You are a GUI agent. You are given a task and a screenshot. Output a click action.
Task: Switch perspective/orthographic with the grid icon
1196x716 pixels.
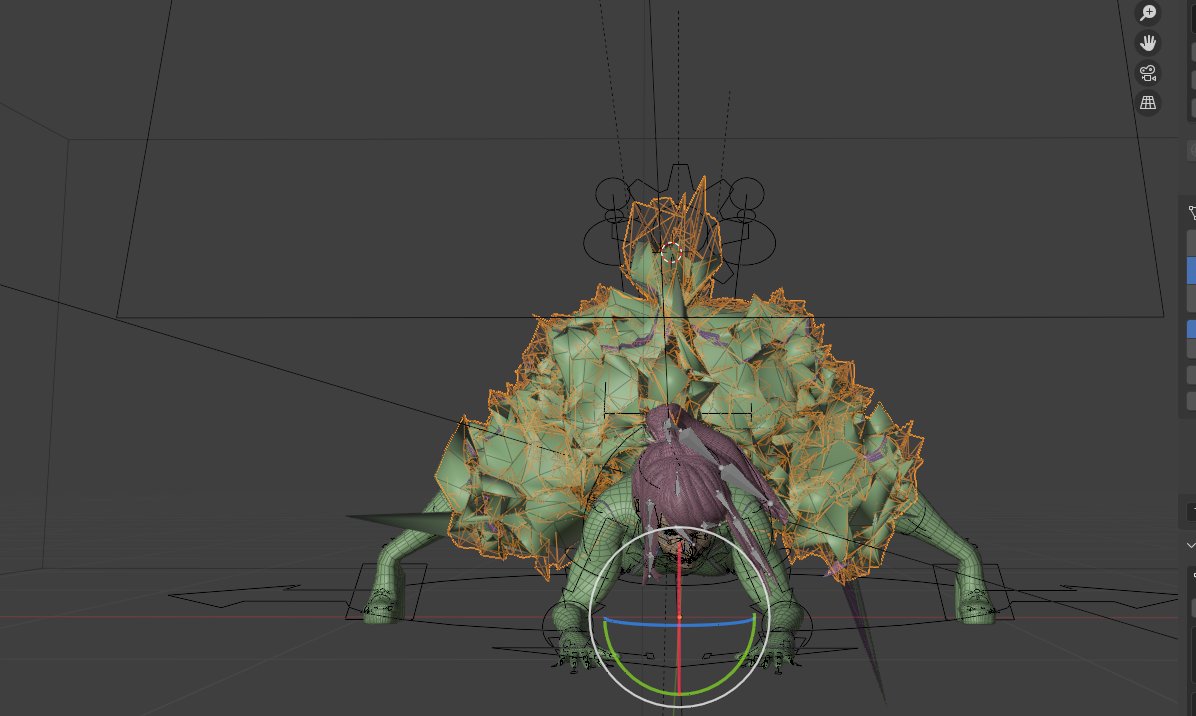tap(1148, 102)
